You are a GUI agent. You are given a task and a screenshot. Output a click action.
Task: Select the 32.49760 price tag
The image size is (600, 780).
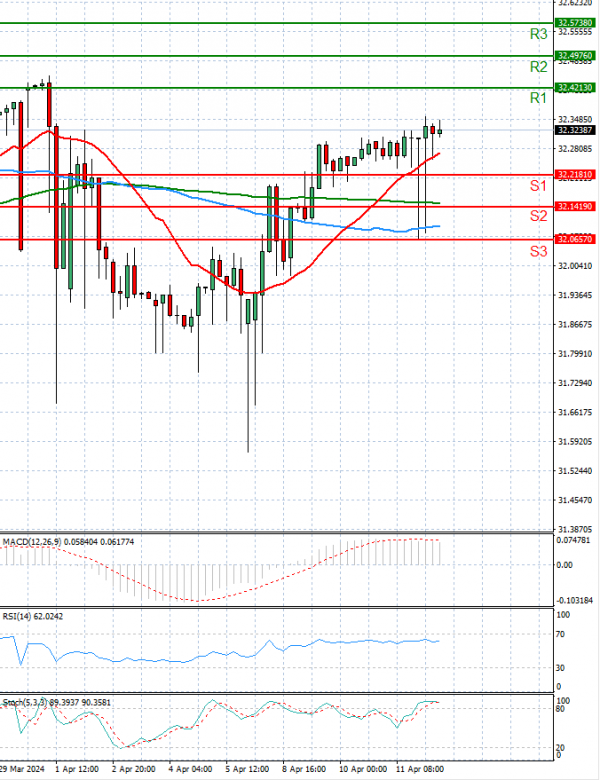click(575, 55)
